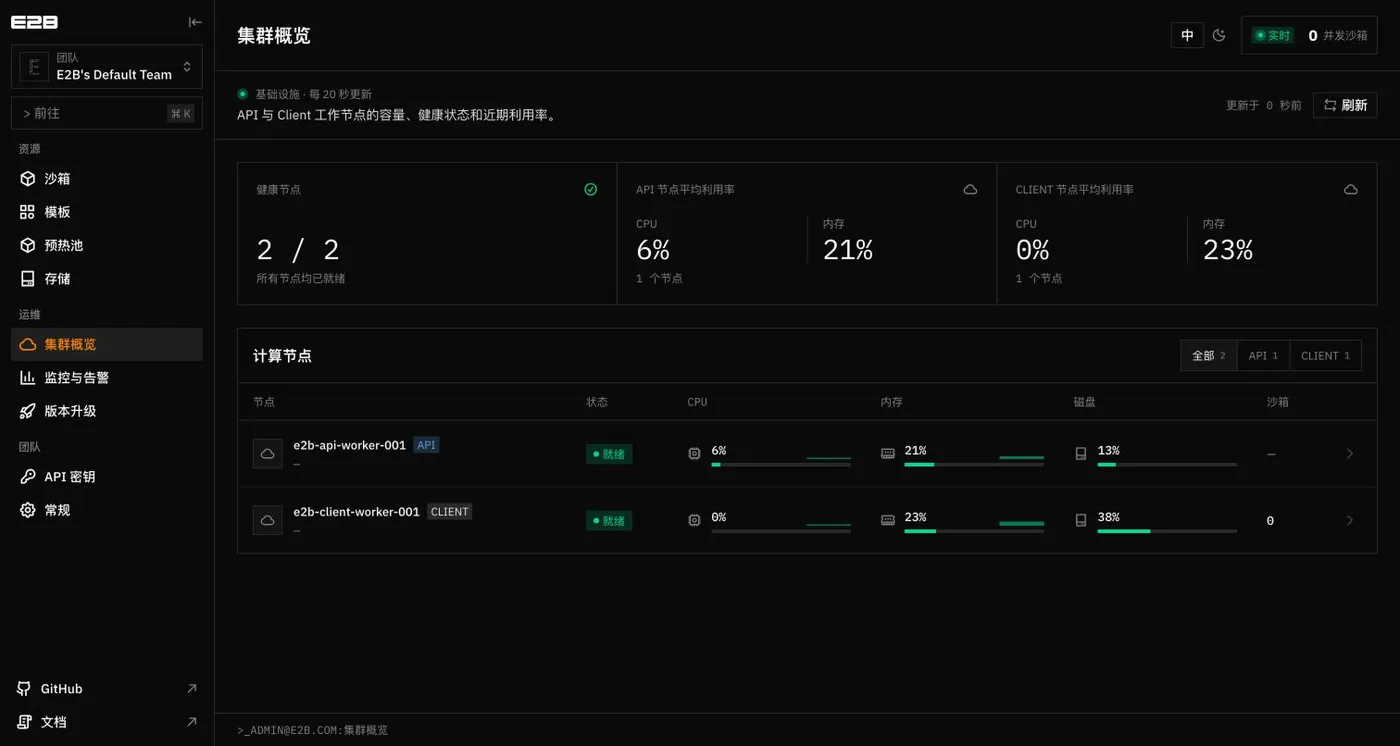Viewport: 1400px width, 746px height.
Task: Click cloud icon in CLIENT 节点平均利用率 card
Action: (x=1350, y=189)
